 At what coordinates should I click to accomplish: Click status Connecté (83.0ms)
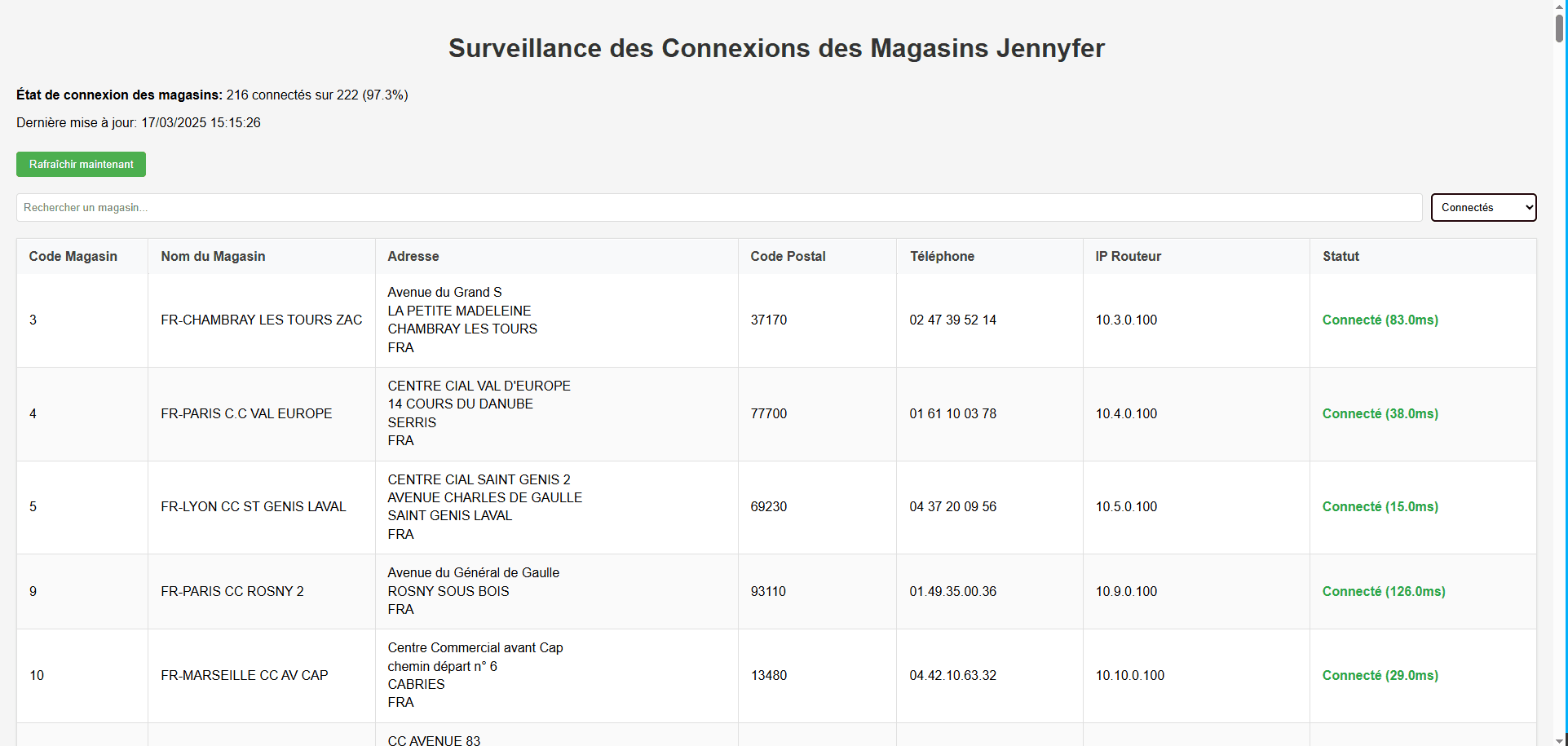[1380, 320]
